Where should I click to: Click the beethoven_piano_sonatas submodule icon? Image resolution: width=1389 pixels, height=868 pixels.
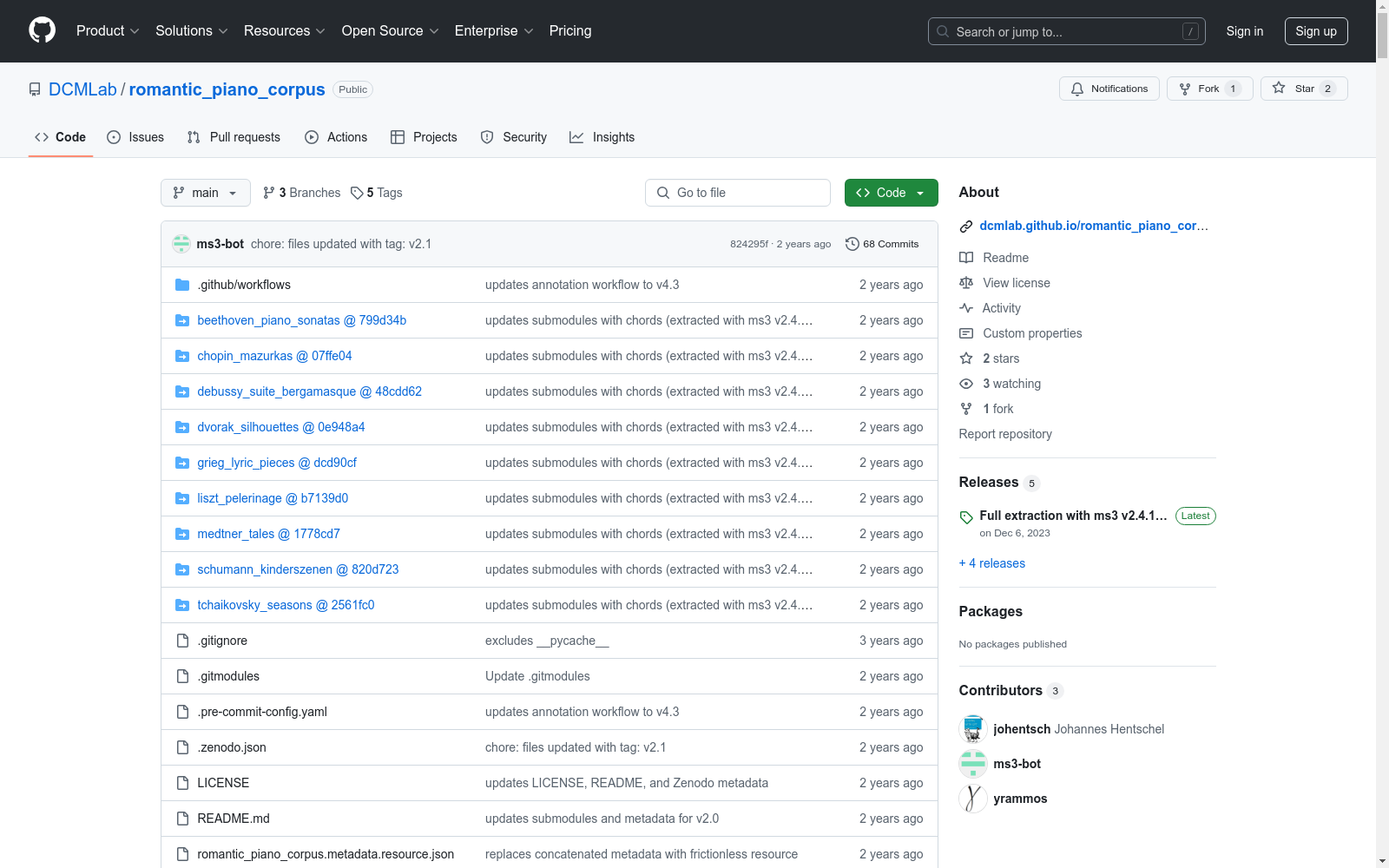(x=182, y=320)
